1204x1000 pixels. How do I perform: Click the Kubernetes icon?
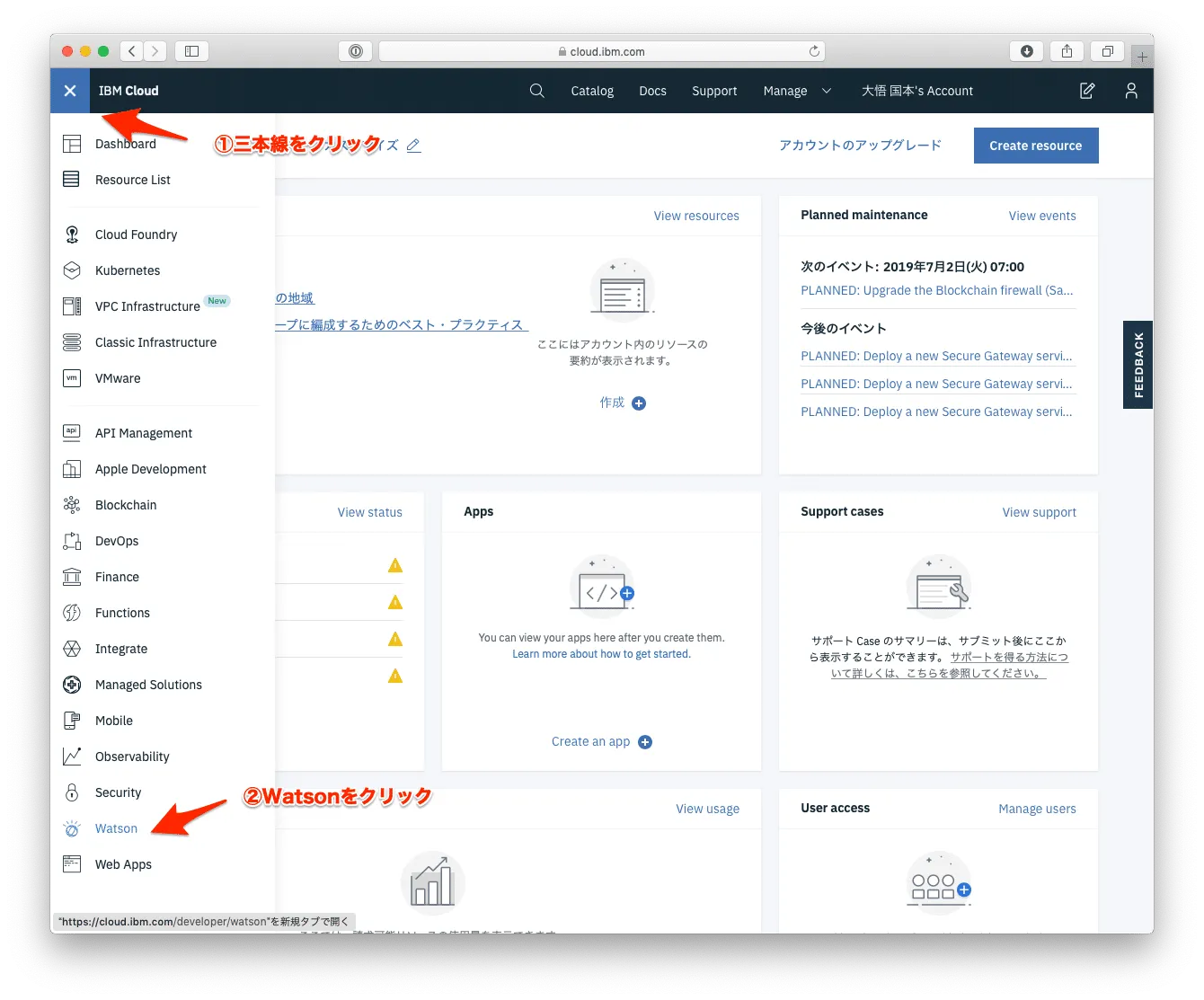[72, 270]
